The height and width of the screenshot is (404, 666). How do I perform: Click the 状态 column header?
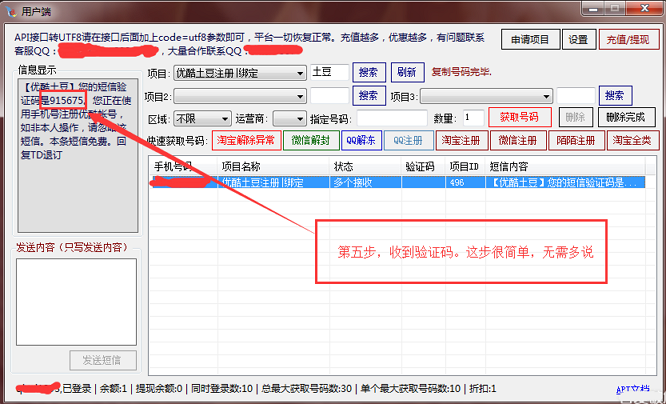[x=365, y=167]
